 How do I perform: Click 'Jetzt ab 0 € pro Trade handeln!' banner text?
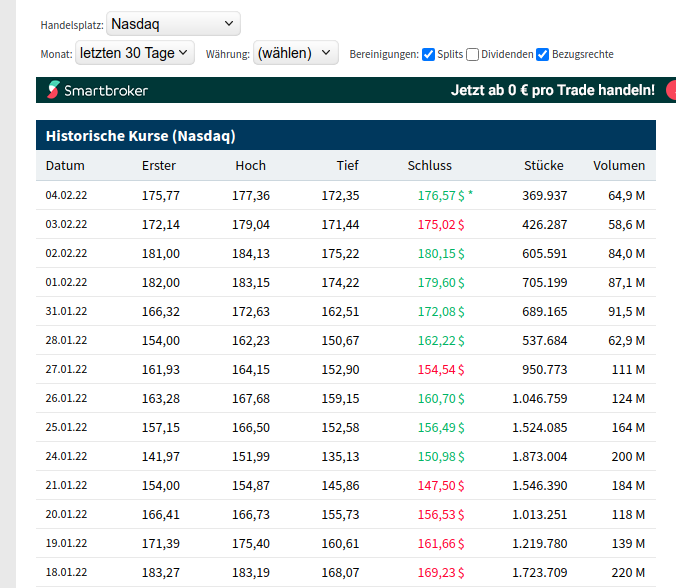tap(552, 90)
